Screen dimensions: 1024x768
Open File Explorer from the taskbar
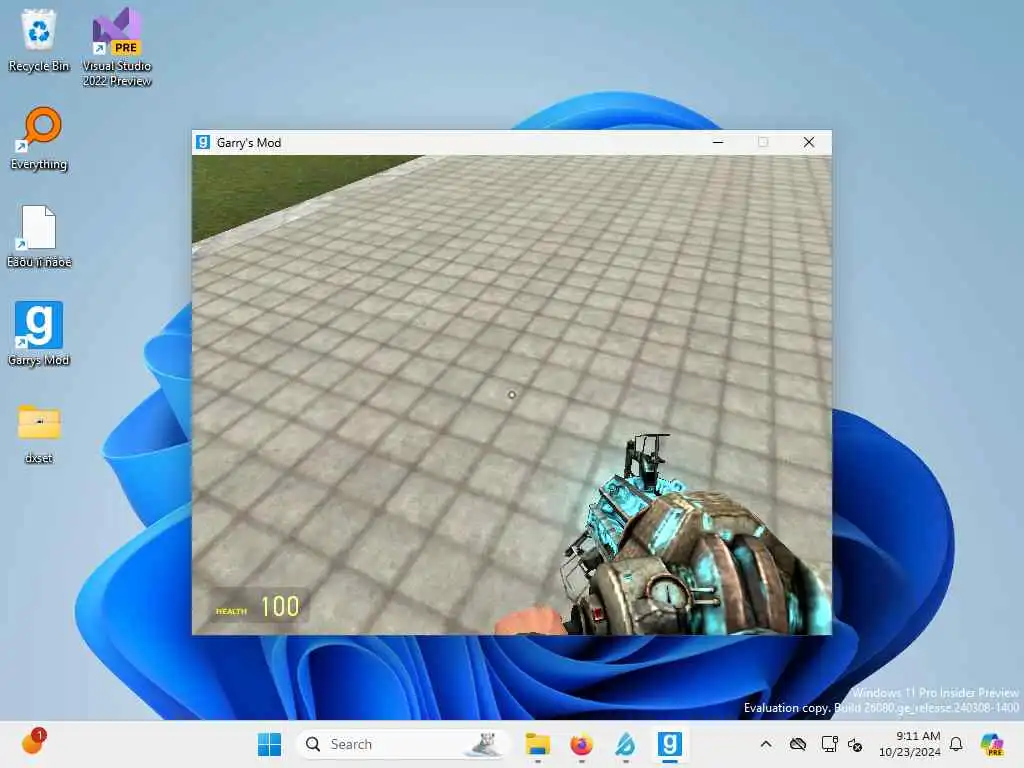[537, 744]
